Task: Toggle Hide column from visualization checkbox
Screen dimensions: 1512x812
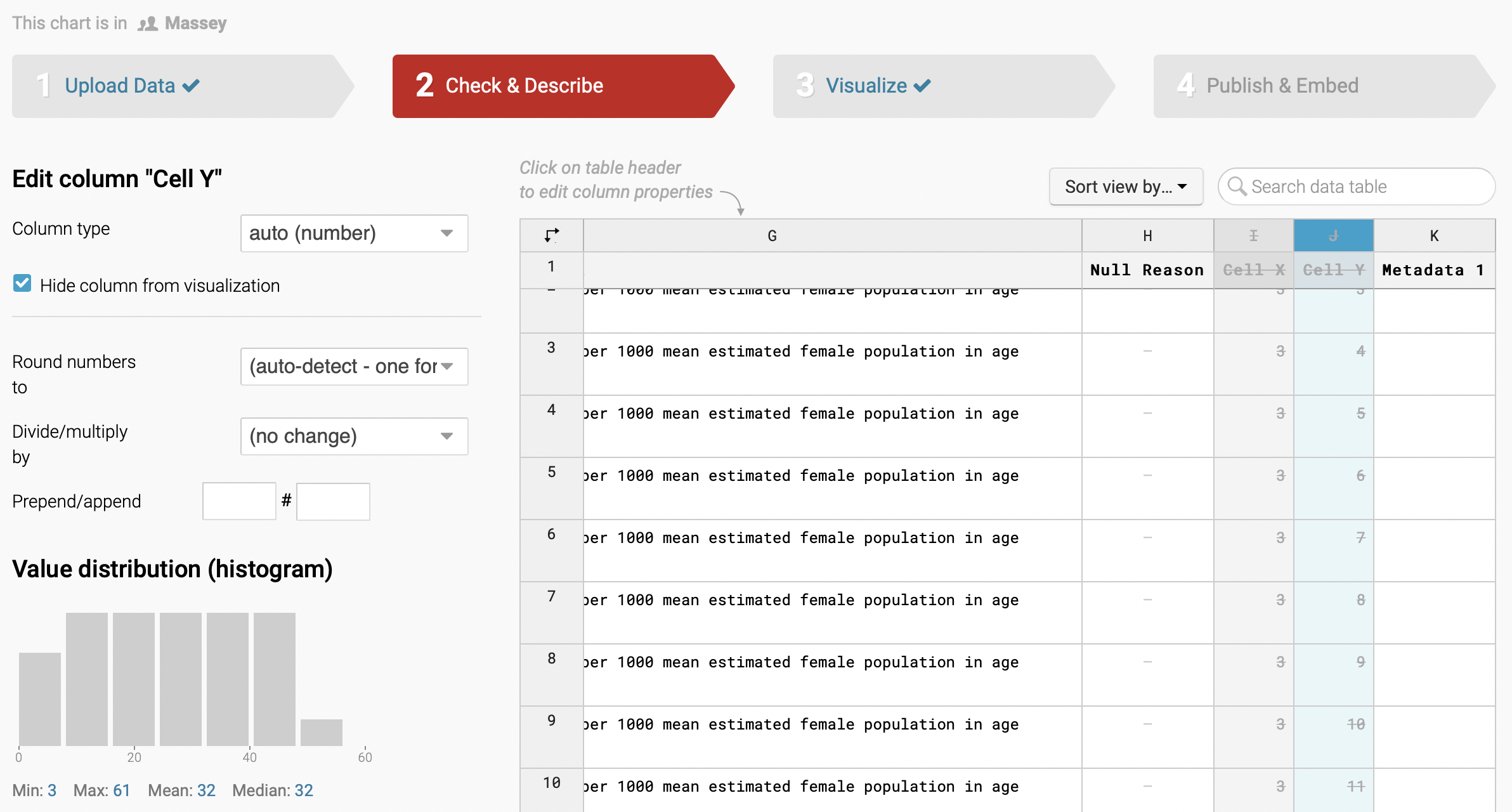Action: [22, 284]
